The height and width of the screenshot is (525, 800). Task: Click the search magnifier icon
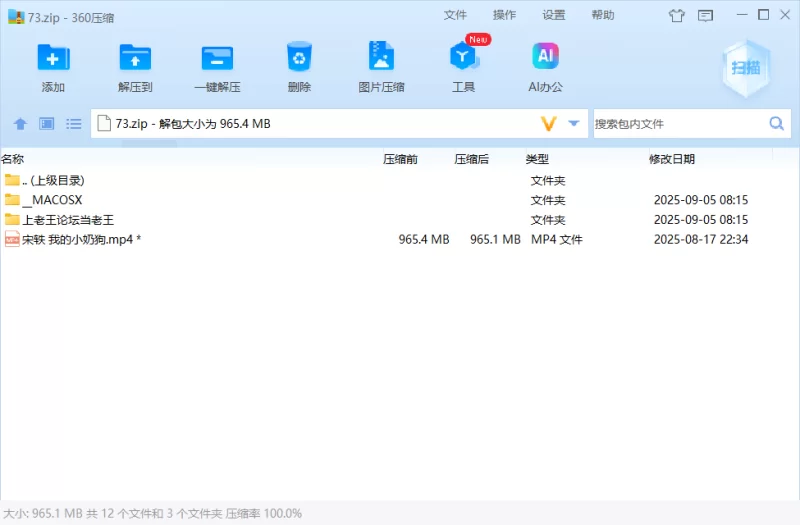pyautogui.click(x=777, y=123)
